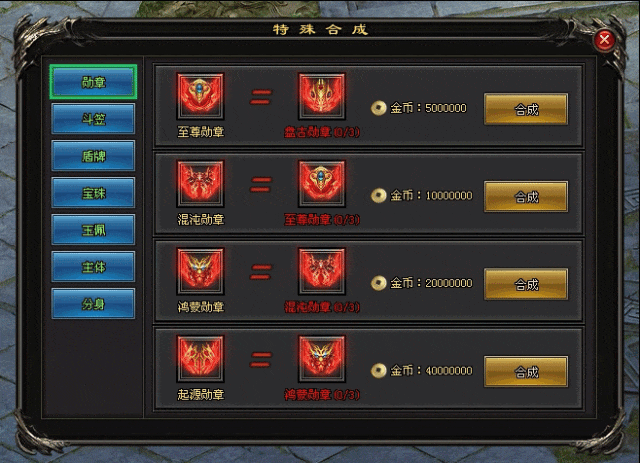Open the 盾牌 category tab

click(x=93, y=156)
